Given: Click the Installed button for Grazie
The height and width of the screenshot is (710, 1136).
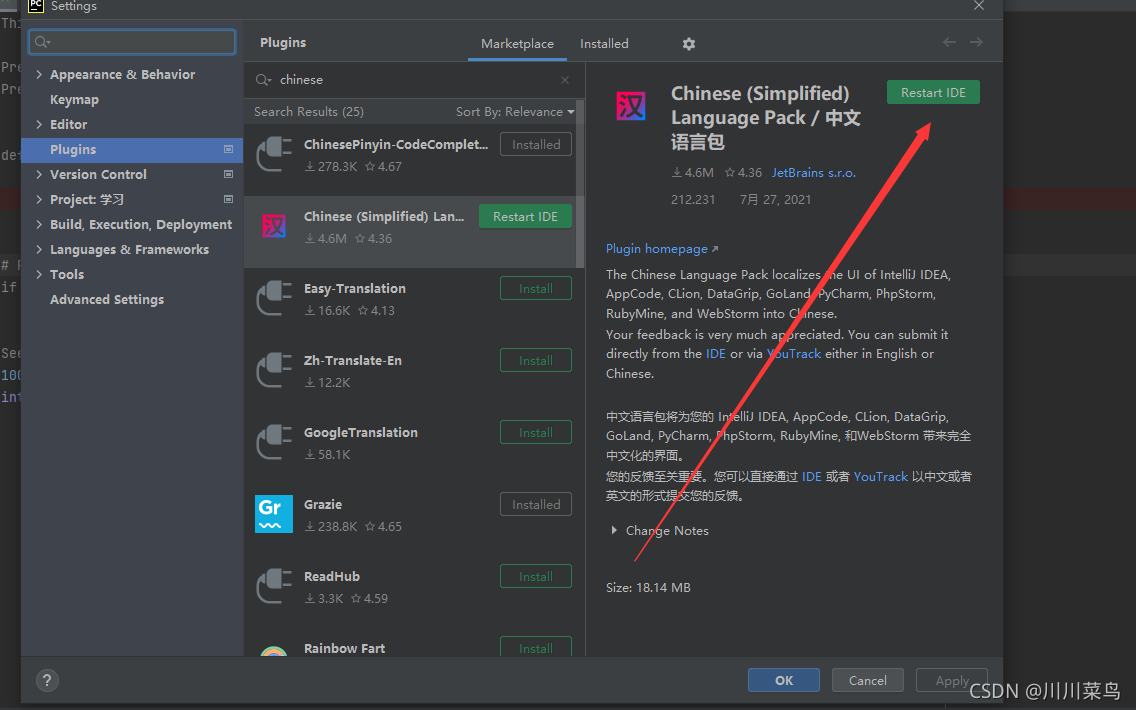Looking at the screenshot, I should coord(535,504).
